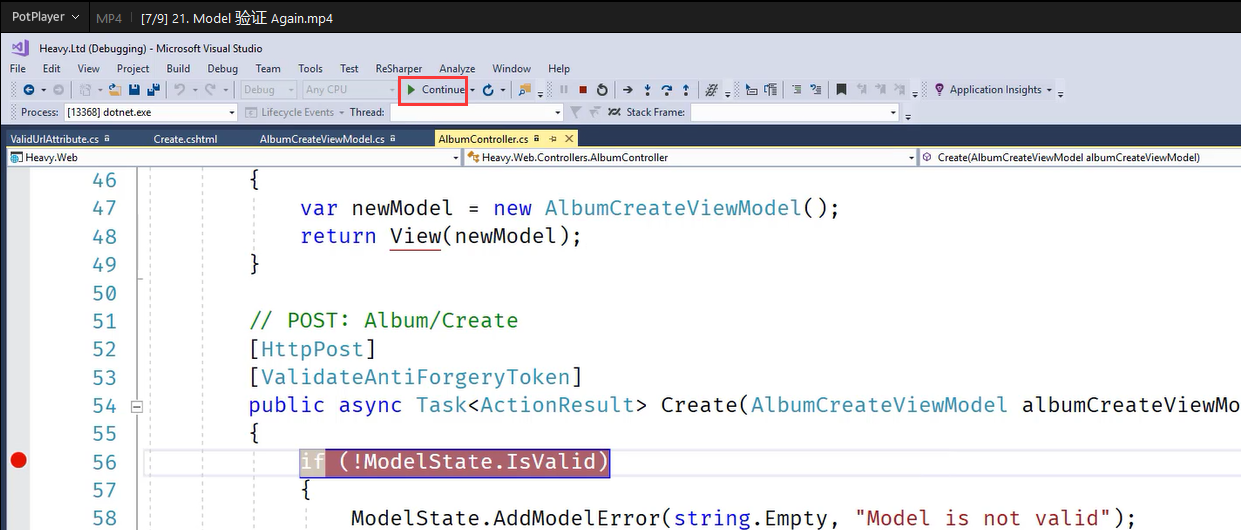1241x530 pixels.
Task: Click the Toggle Bookmark icon
Action: tap(841, 90)
